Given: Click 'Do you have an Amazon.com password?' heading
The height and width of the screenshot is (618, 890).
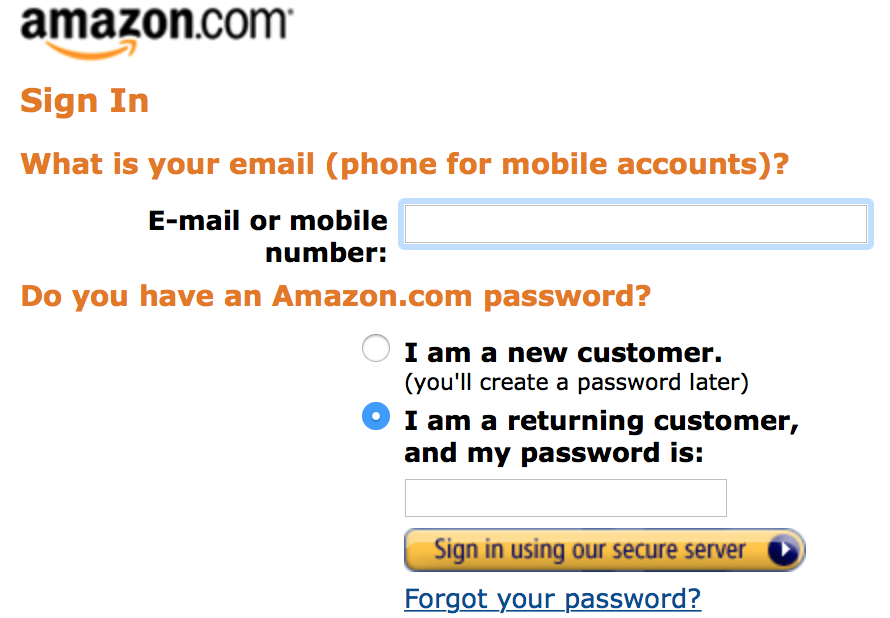Looking at the screenshot, I should point(335,296).
